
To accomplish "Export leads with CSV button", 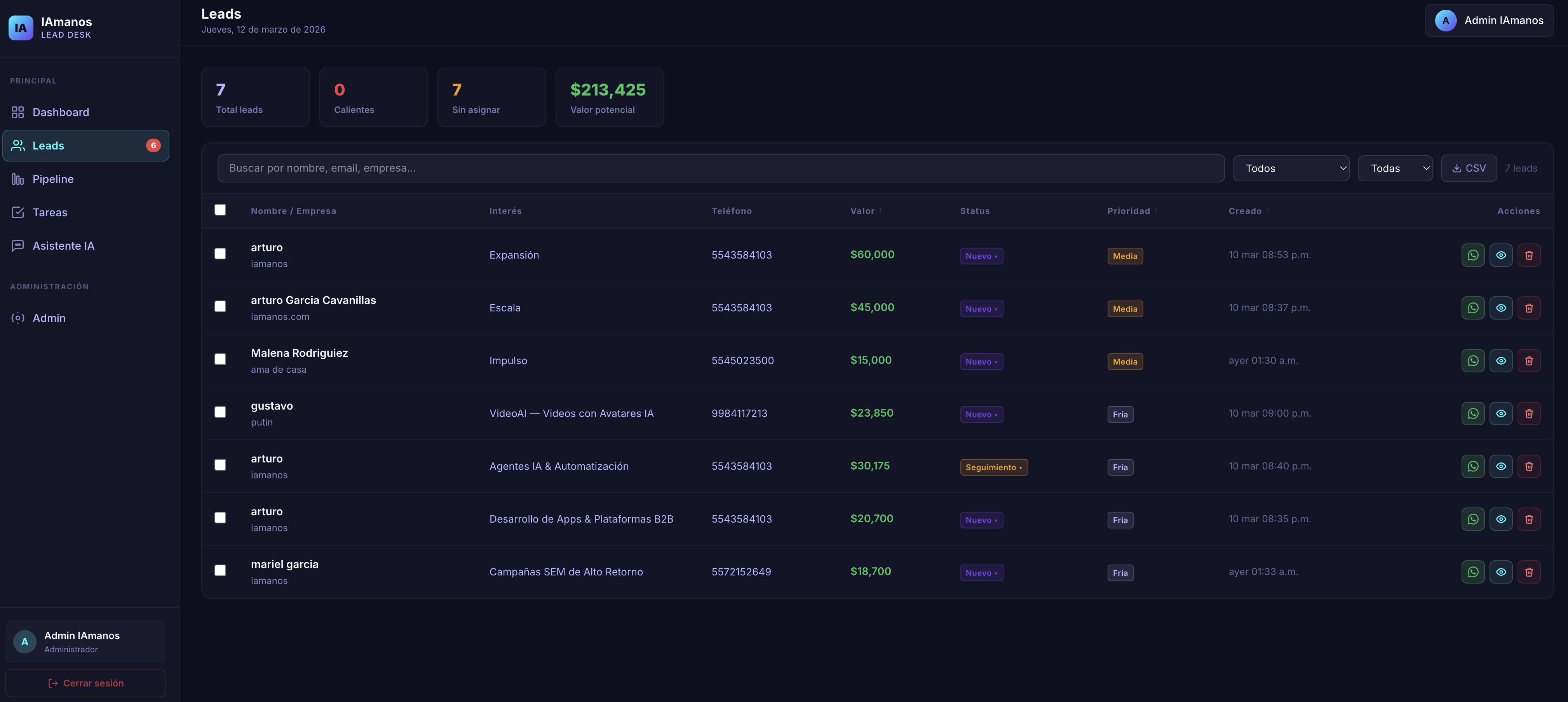I will tap(1468, 169).
